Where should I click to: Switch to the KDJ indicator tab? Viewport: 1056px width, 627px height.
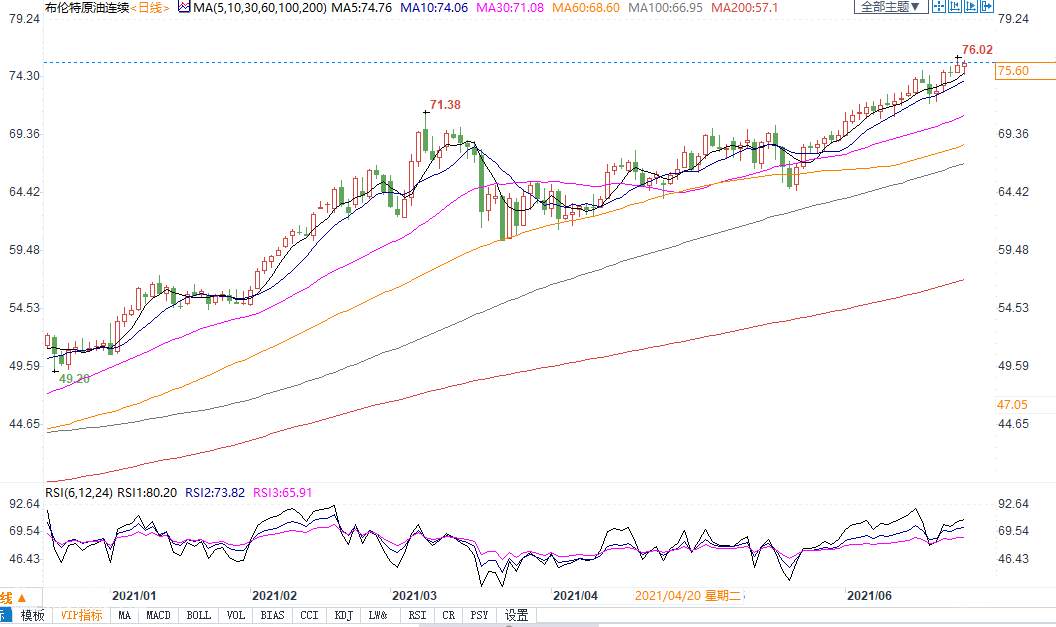tap(343, 615)
